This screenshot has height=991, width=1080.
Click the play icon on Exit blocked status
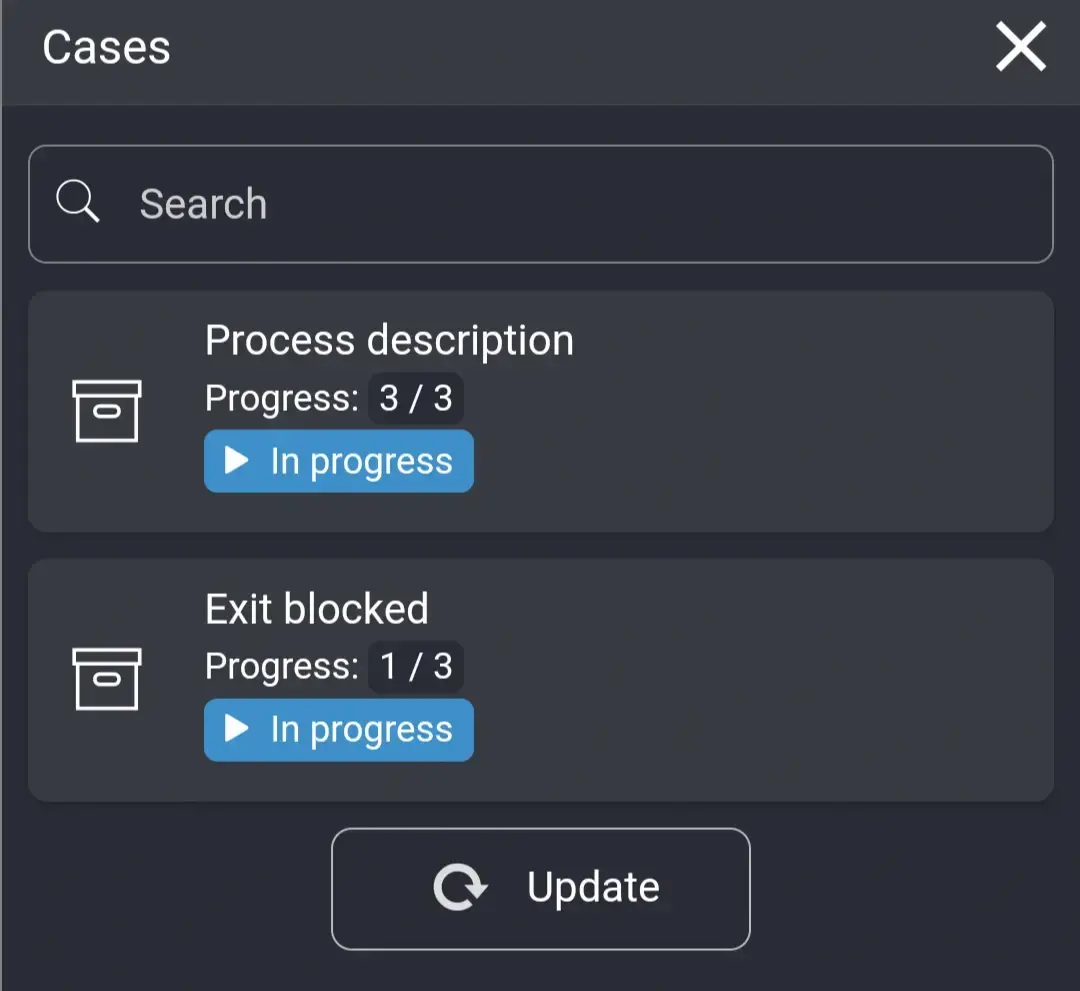(x=236, y=730)
